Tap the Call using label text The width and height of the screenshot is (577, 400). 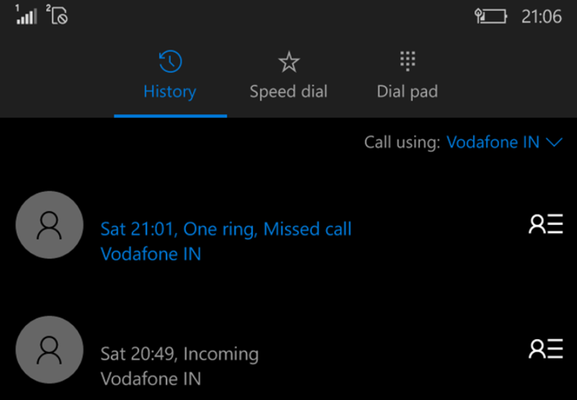(x=402, y=142)
